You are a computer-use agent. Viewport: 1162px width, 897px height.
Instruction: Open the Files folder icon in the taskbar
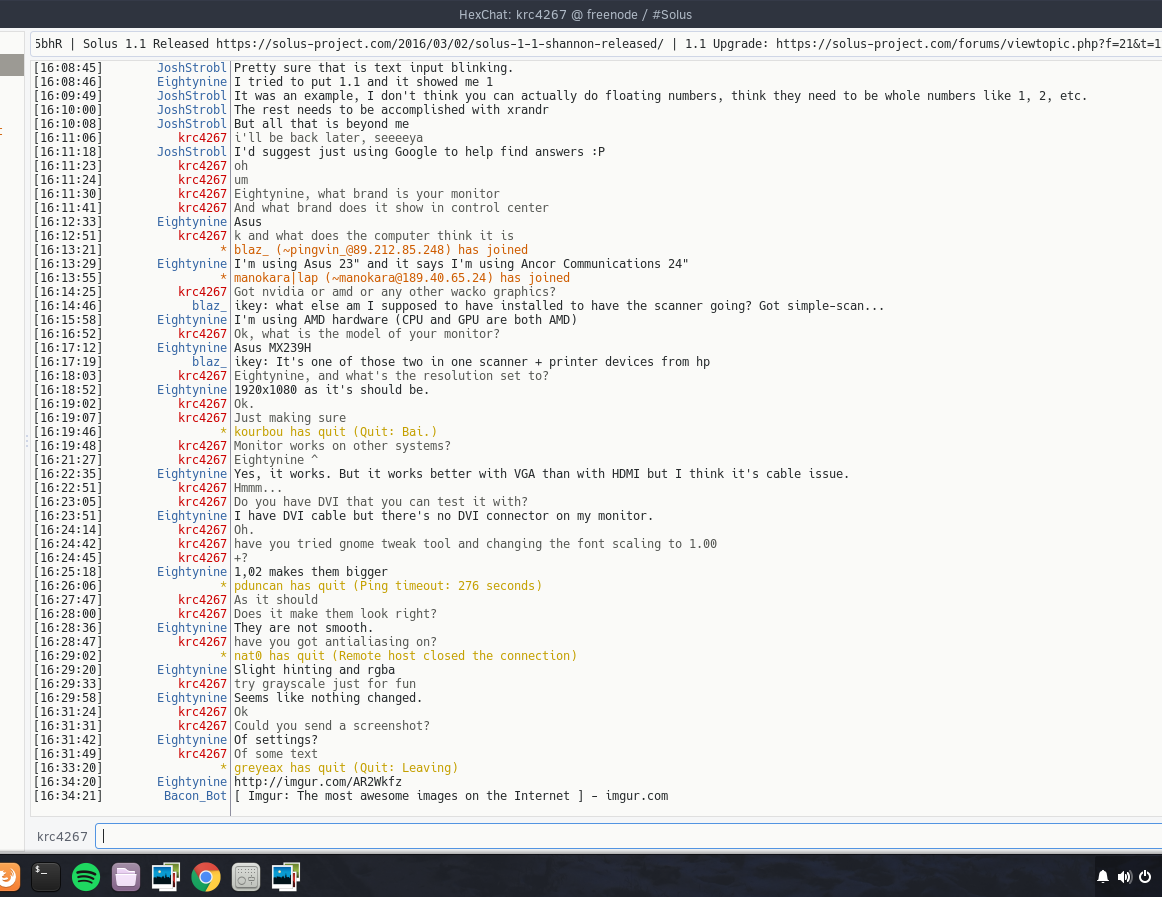(x=126, y=877)
